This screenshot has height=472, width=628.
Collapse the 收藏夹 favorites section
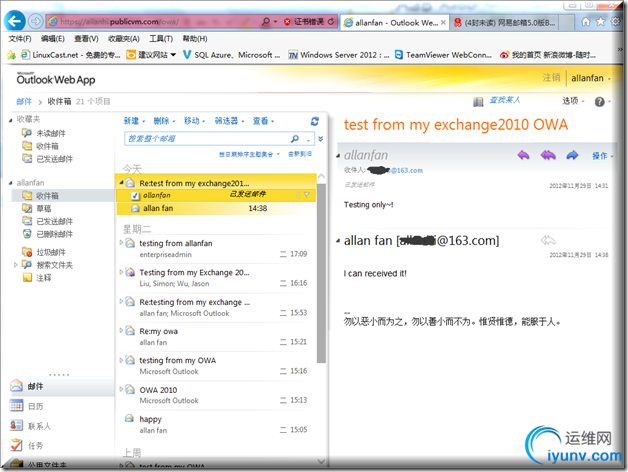click(11, 120)
